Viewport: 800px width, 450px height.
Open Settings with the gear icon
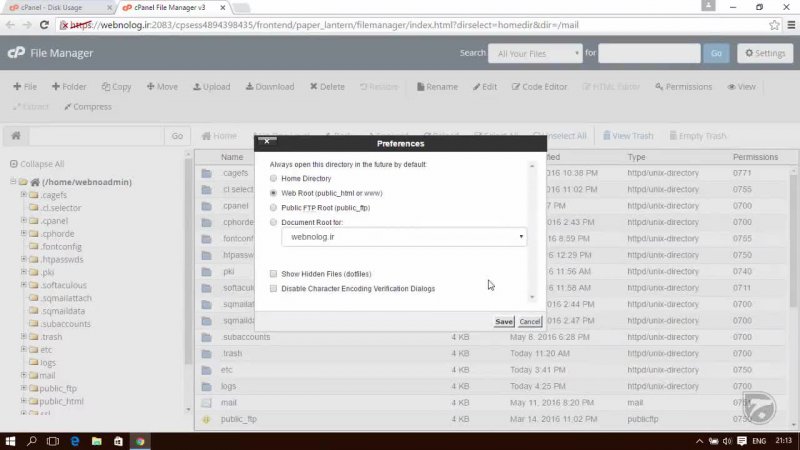tap(747, 53)
